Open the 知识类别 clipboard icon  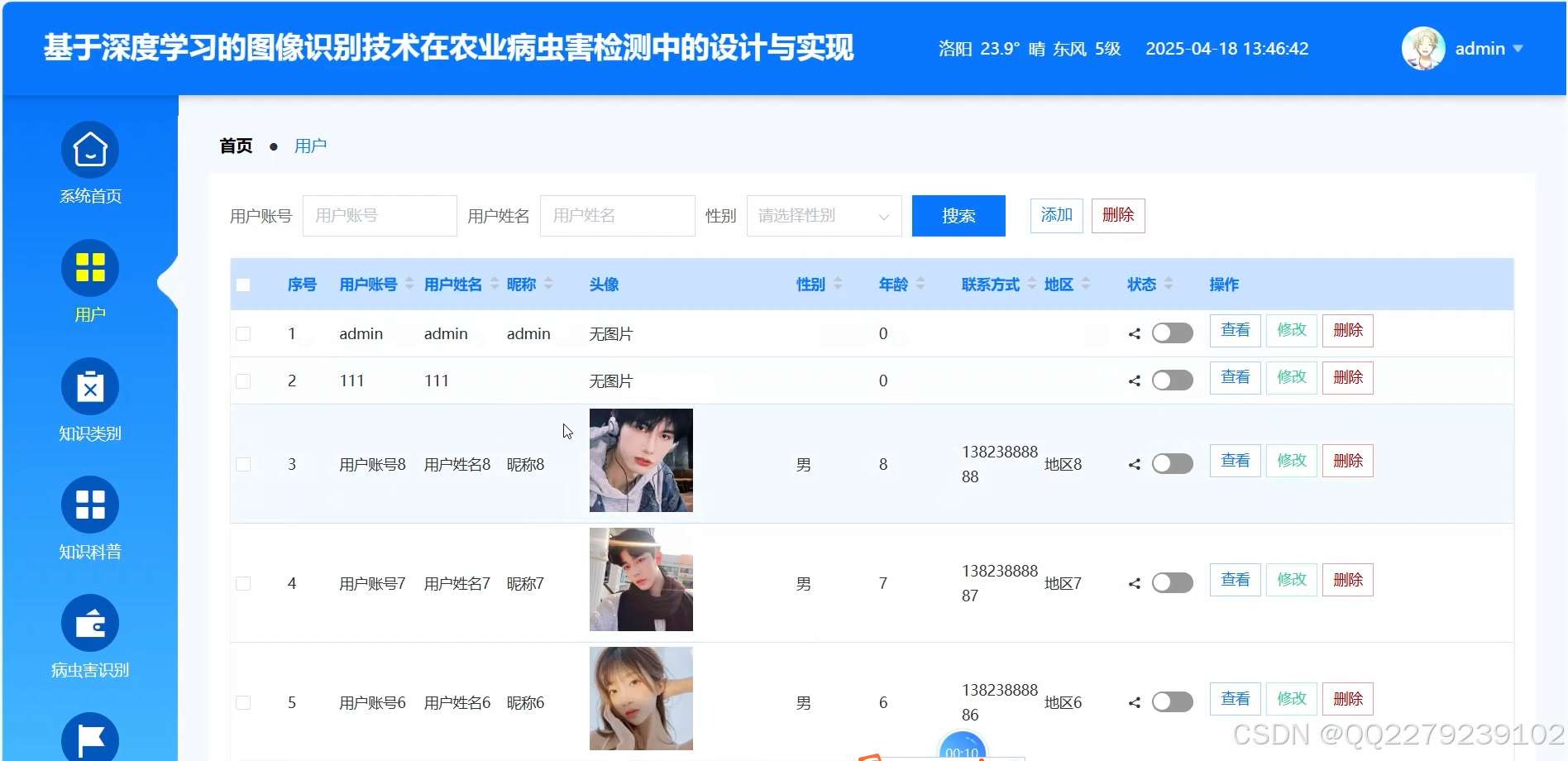click(x=90, y=386)
